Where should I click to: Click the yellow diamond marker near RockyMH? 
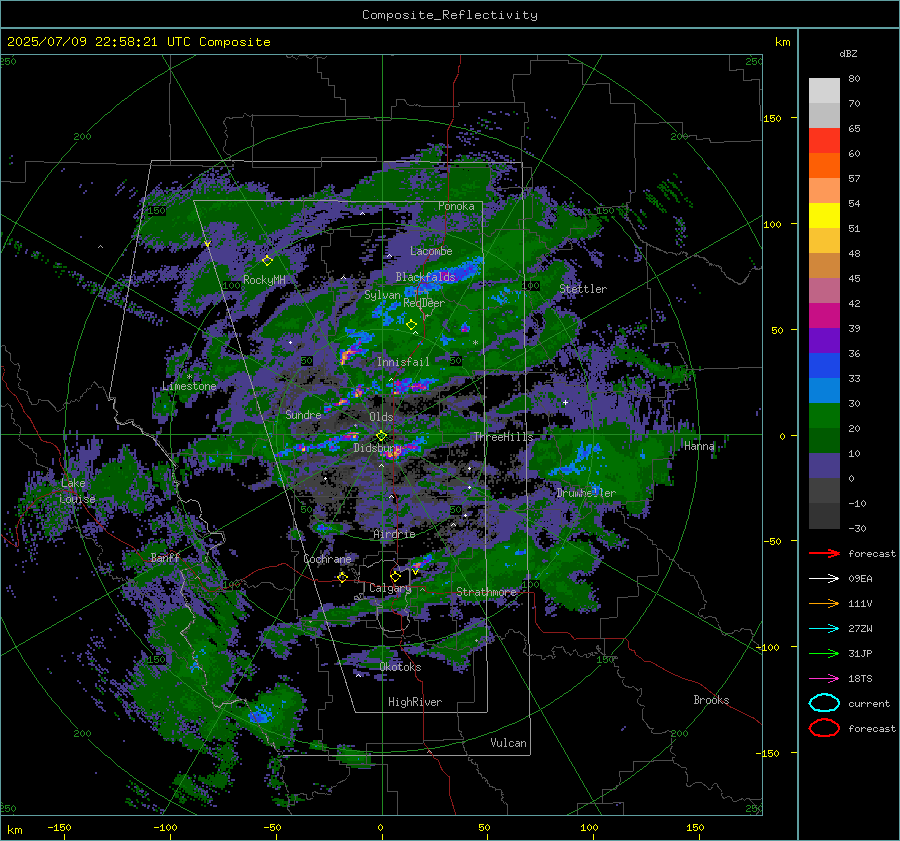pos(267,261)
